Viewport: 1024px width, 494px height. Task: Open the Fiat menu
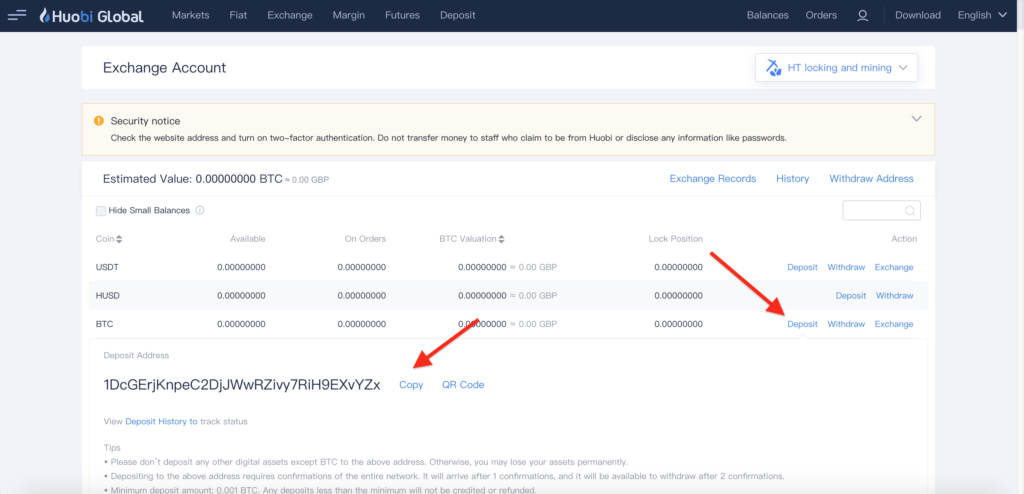pyautogui.click(x=238, y=15)
